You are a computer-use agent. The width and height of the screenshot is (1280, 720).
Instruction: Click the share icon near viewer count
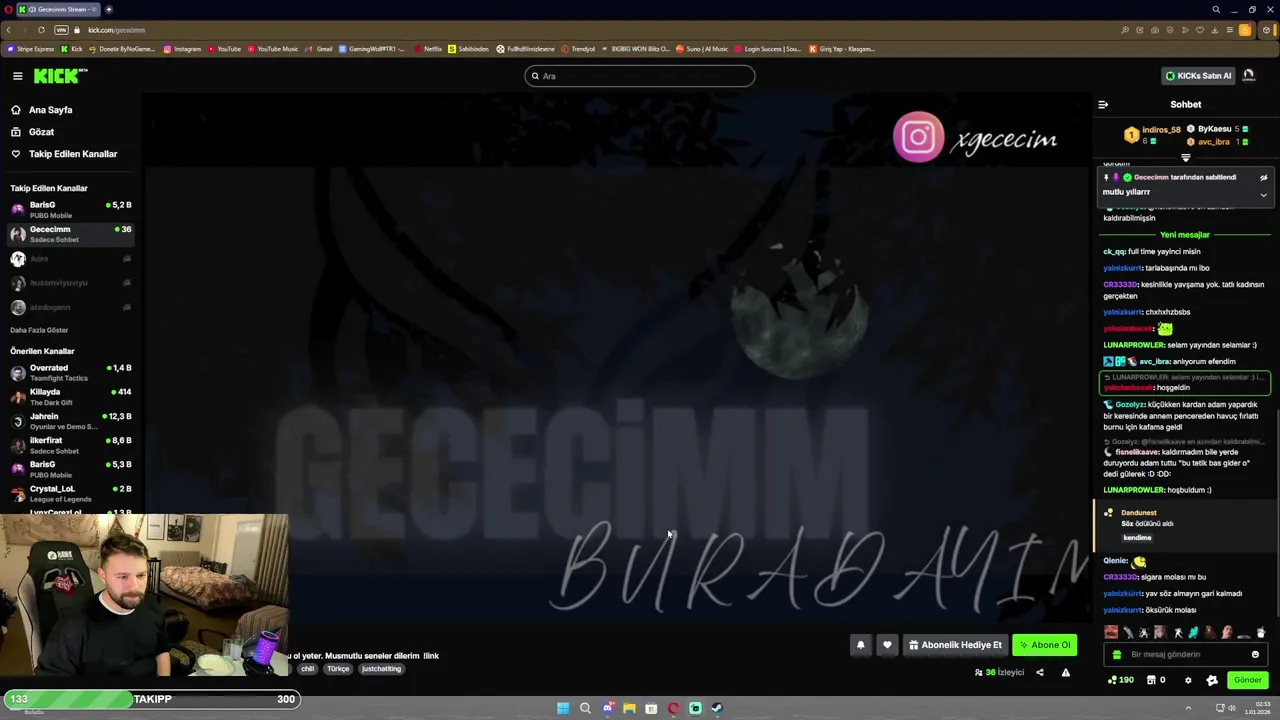click(1039, 672)
